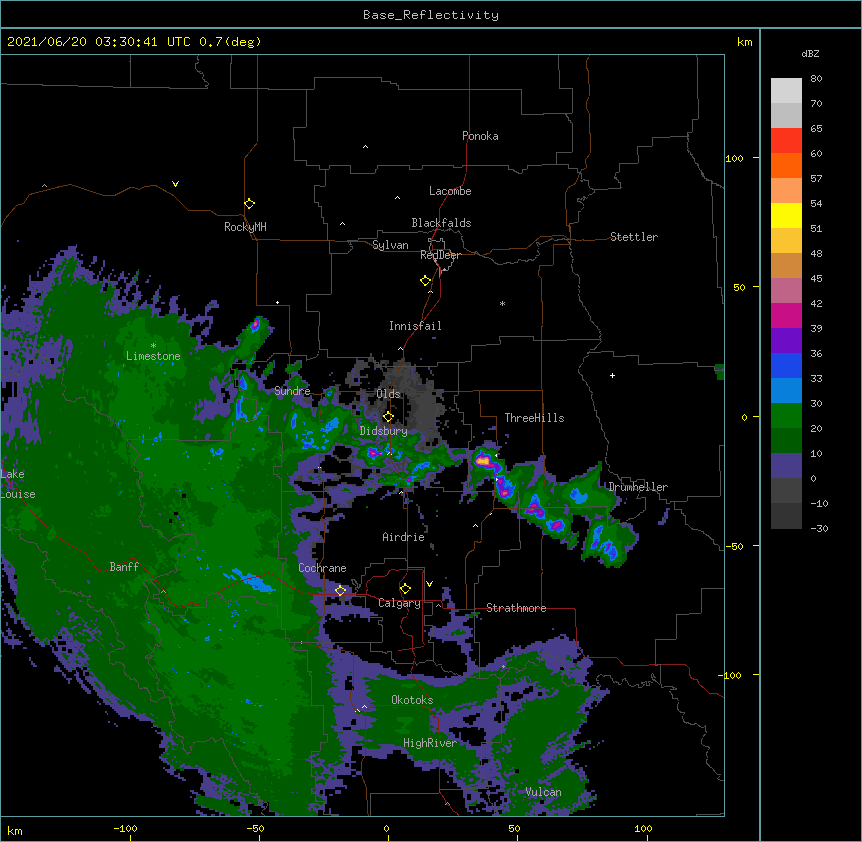862x842 pixels.
Task: Click the Olds town label
Action: tap(388, 394)
